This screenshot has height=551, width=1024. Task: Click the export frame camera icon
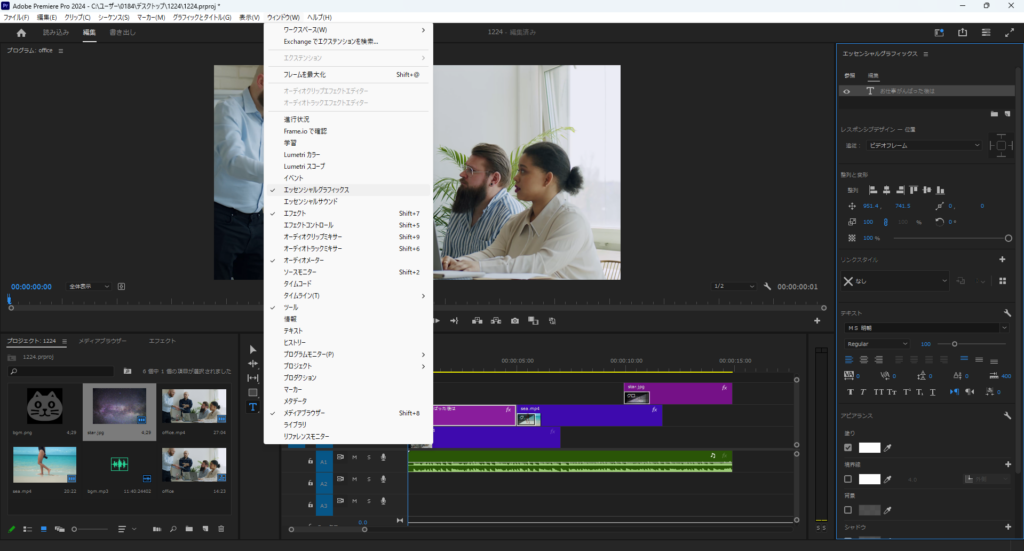click(515, 321)
